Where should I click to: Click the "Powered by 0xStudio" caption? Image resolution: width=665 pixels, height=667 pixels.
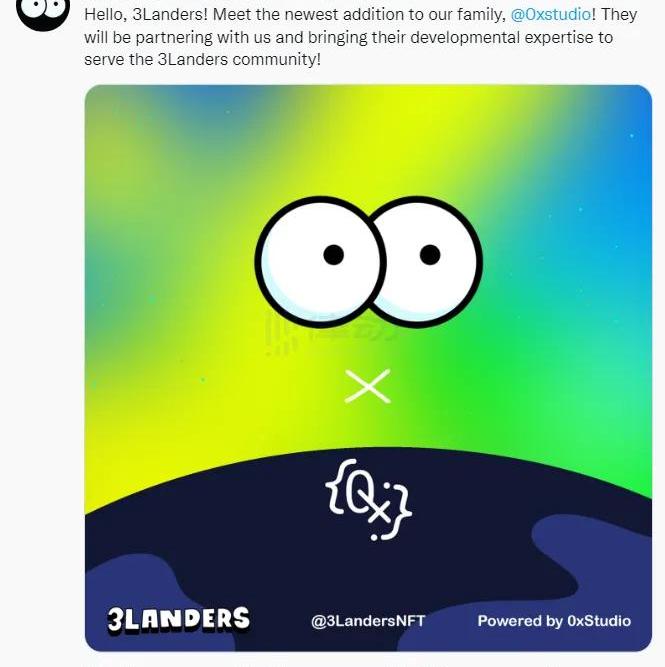tap(554, 621)
